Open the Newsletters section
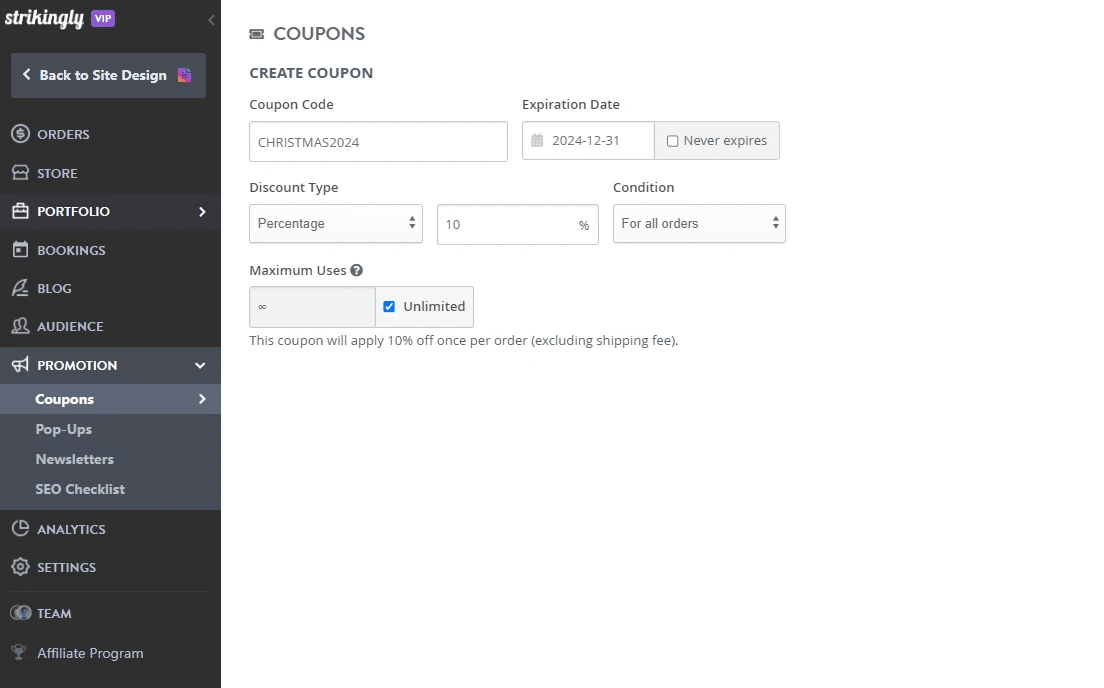The width and height of the screenshot is (1104, 688). [75, 459]
